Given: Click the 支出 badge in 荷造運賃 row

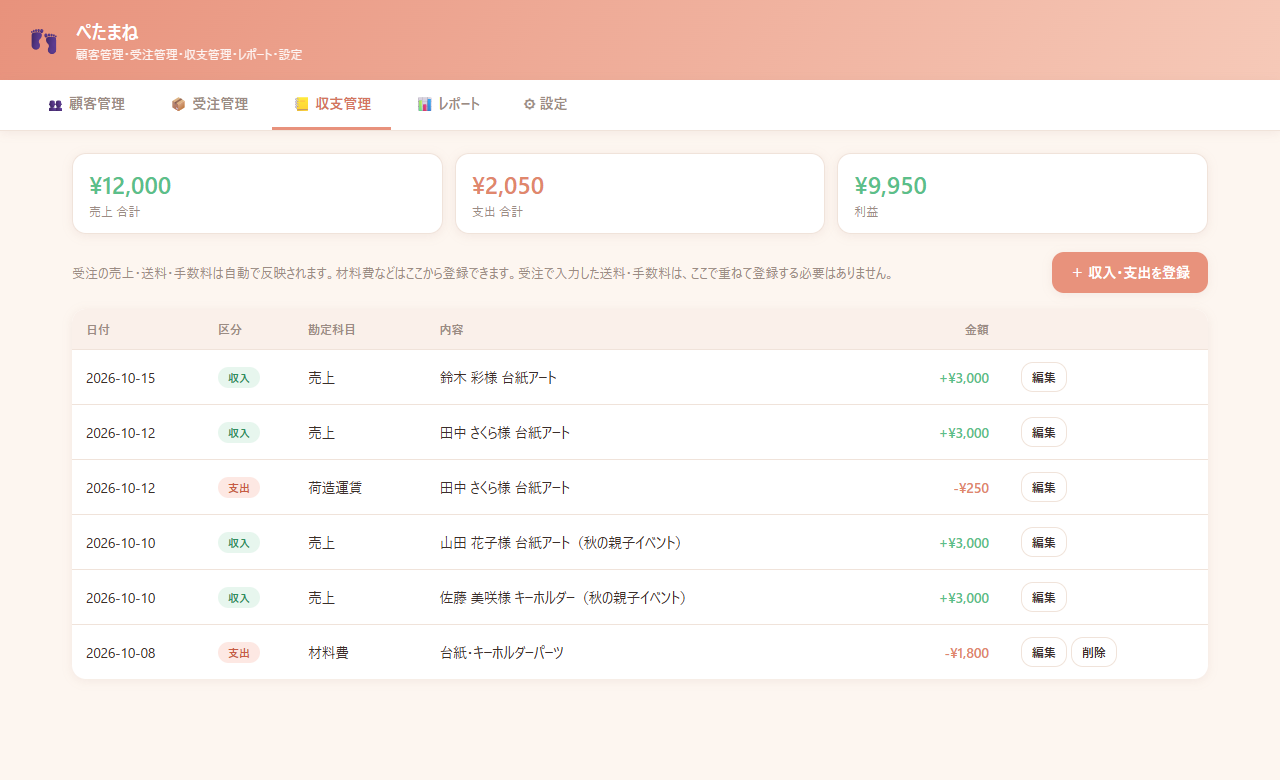Looking at the screenshot, I should (x=239, y=488).
